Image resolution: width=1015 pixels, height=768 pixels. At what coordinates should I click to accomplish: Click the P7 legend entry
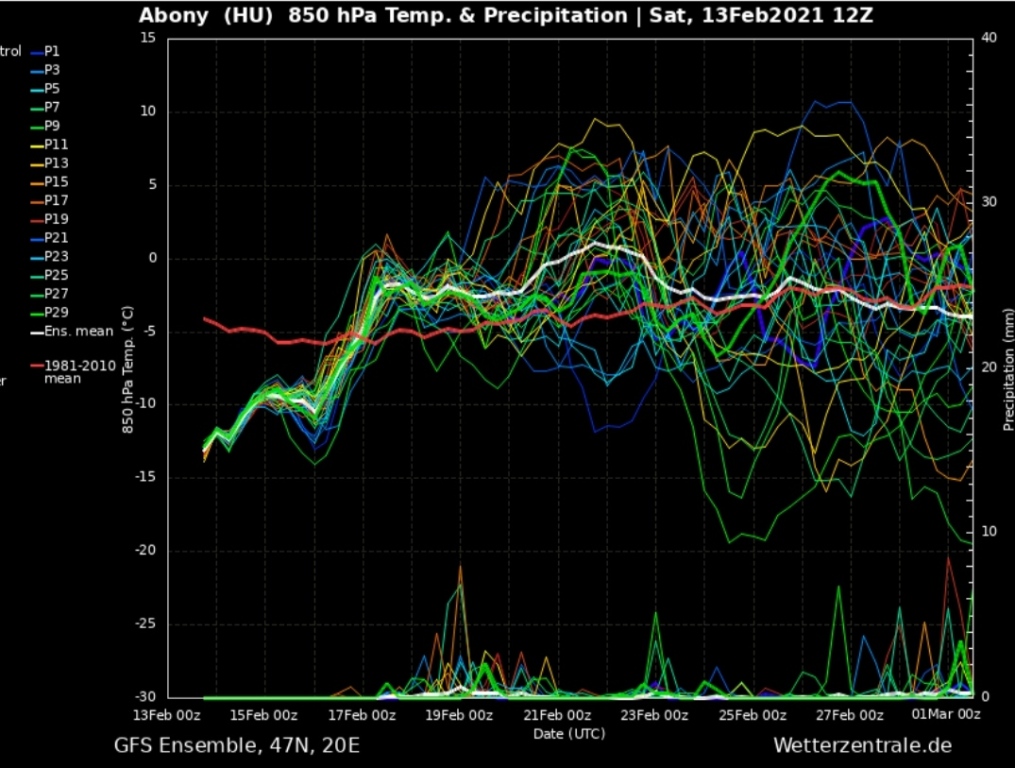[x=52, y=107]
